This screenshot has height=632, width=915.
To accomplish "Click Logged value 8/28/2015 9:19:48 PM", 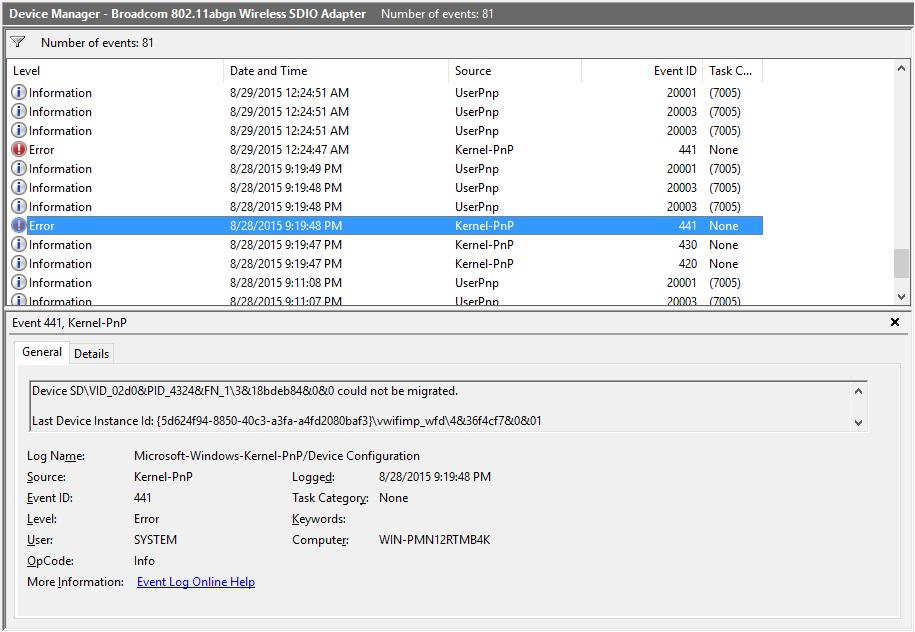I will coord(435,477).
